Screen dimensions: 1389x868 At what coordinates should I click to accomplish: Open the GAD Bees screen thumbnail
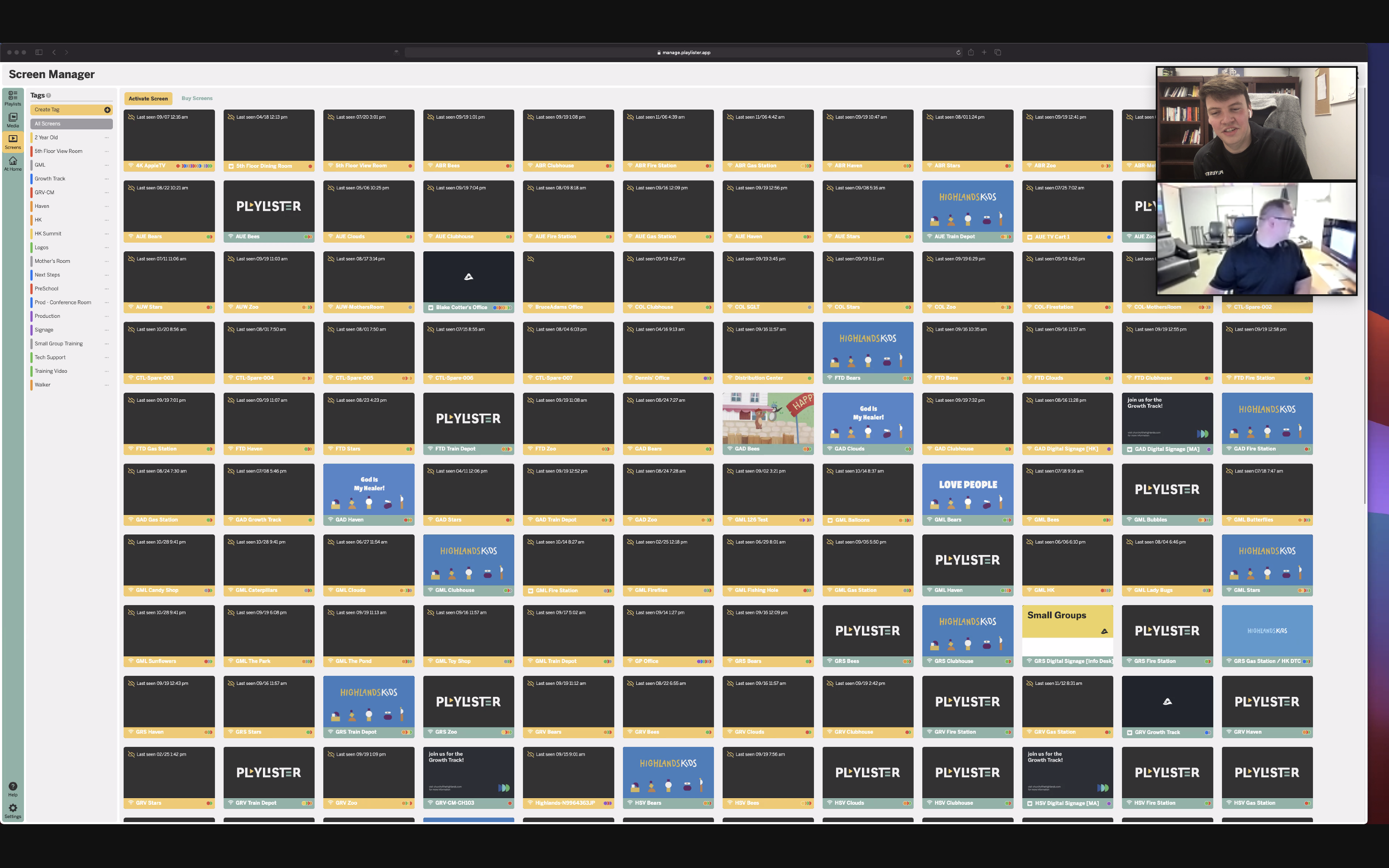coord(767,418)
